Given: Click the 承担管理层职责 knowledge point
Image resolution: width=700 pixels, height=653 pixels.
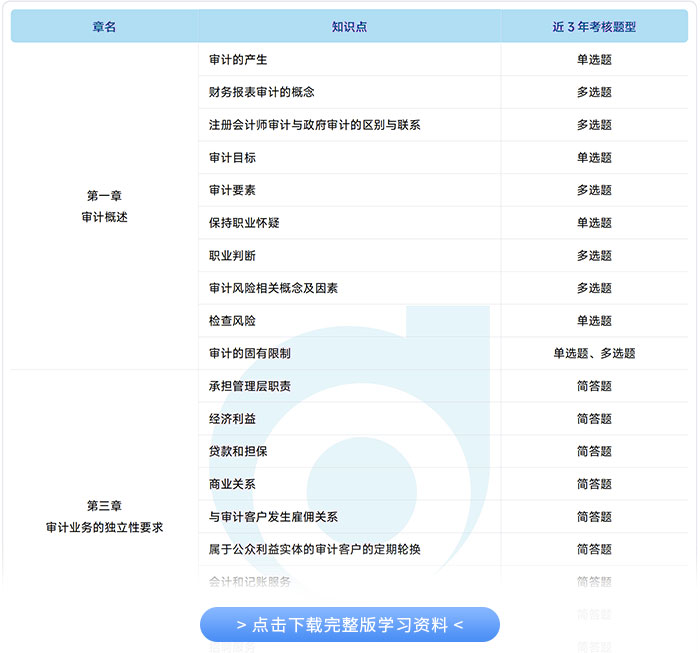Looking at the screenshot, I should point(250,386).
